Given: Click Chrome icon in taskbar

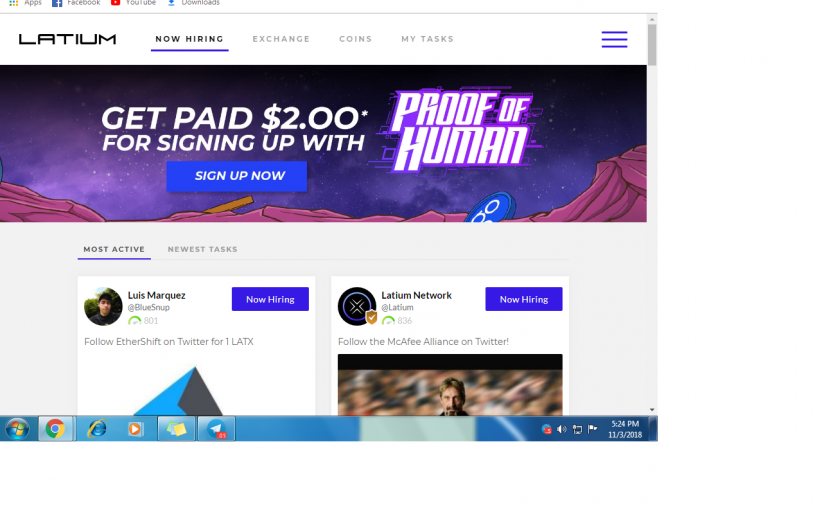Looking at the screenshot, I should click(55, 429).
